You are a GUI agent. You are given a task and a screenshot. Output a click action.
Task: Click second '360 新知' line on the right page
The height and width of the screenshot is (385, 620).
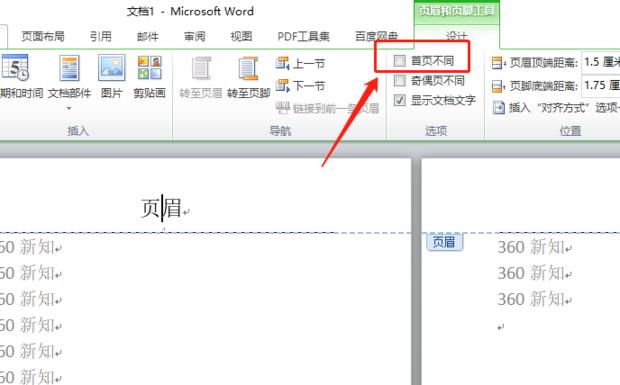click(x=531, y=274)
